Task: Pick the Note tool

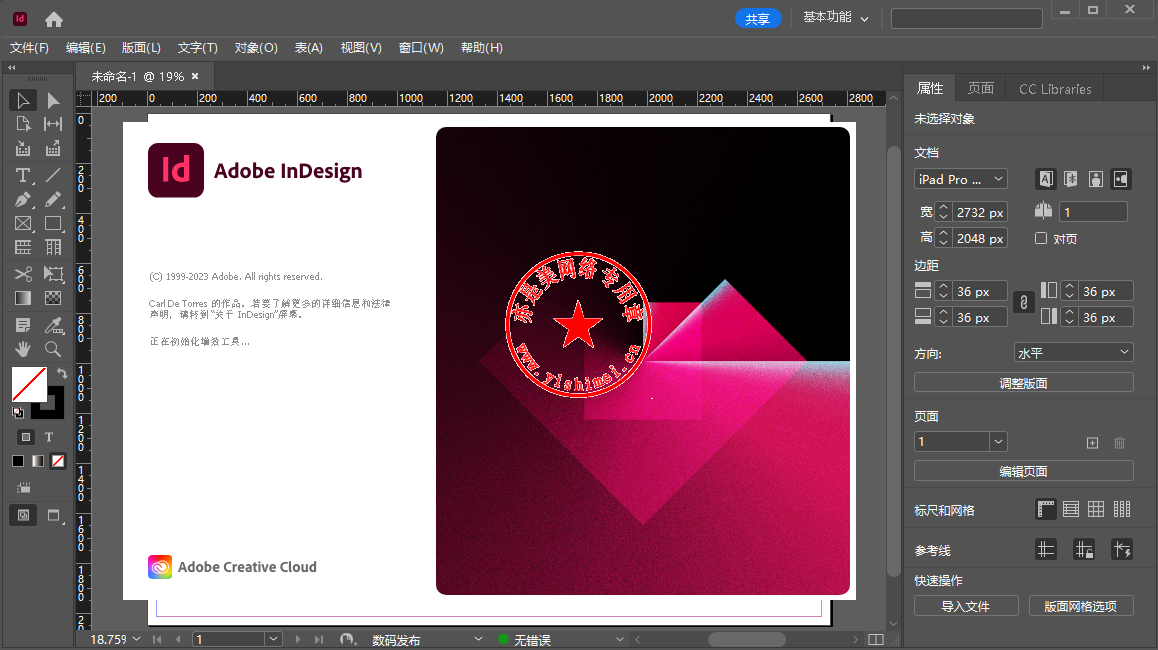Action: click(x=23, y=325)
